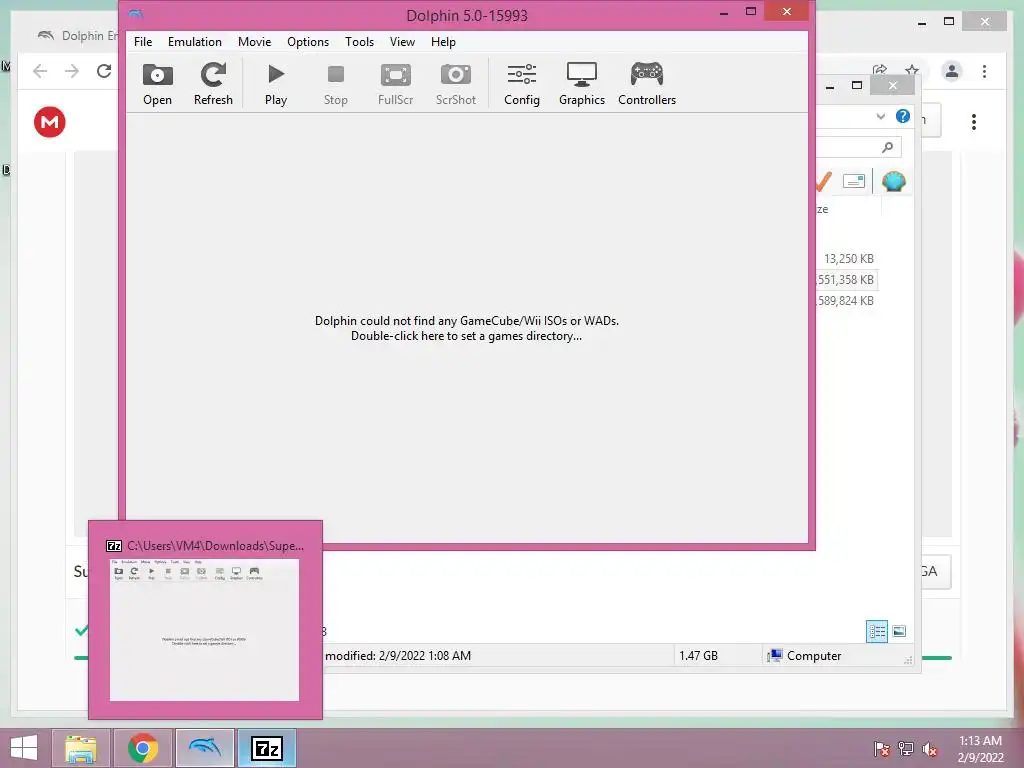This screenshot has height=768, width=1024.
Task: Open the MEGA page's three-dot options menu
Action: [974, 122]
